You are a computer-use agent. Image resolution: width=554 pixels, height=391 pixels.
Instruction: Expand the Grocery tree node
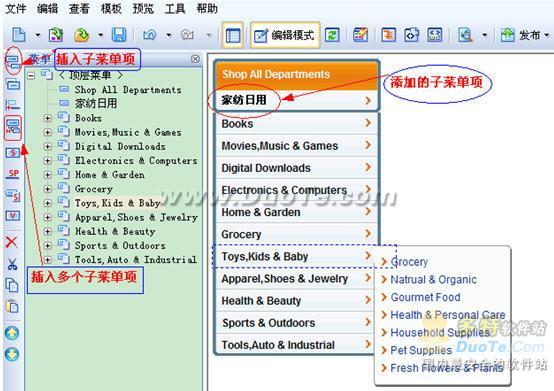point(48,189)
